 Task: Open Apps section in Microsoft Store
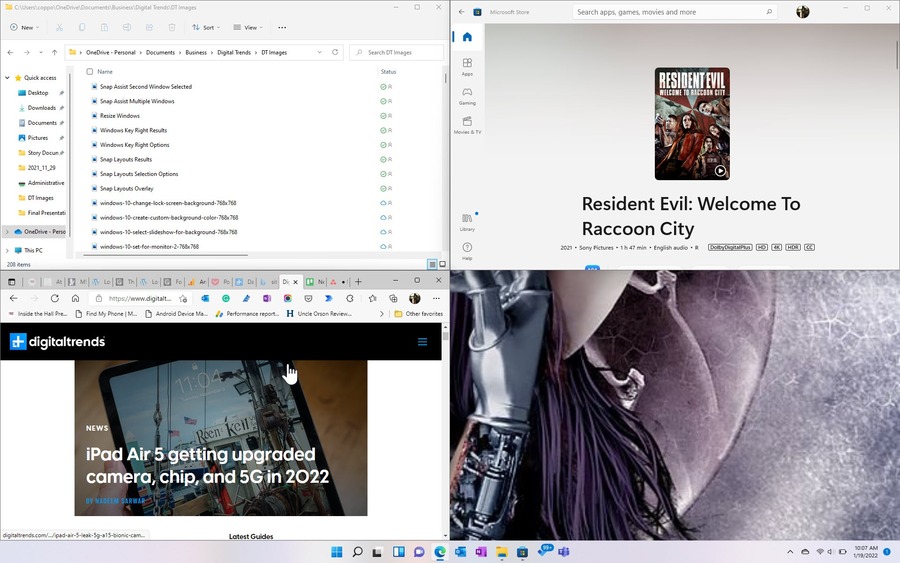[x=467, y=66]
